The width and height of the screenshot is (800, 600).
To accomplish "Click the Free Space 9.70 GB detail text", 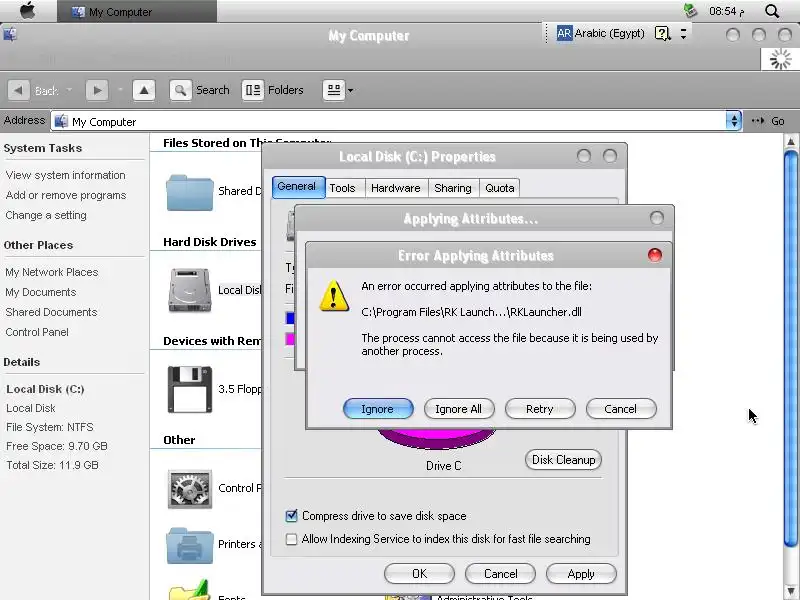I will click(x=57, y=446).
